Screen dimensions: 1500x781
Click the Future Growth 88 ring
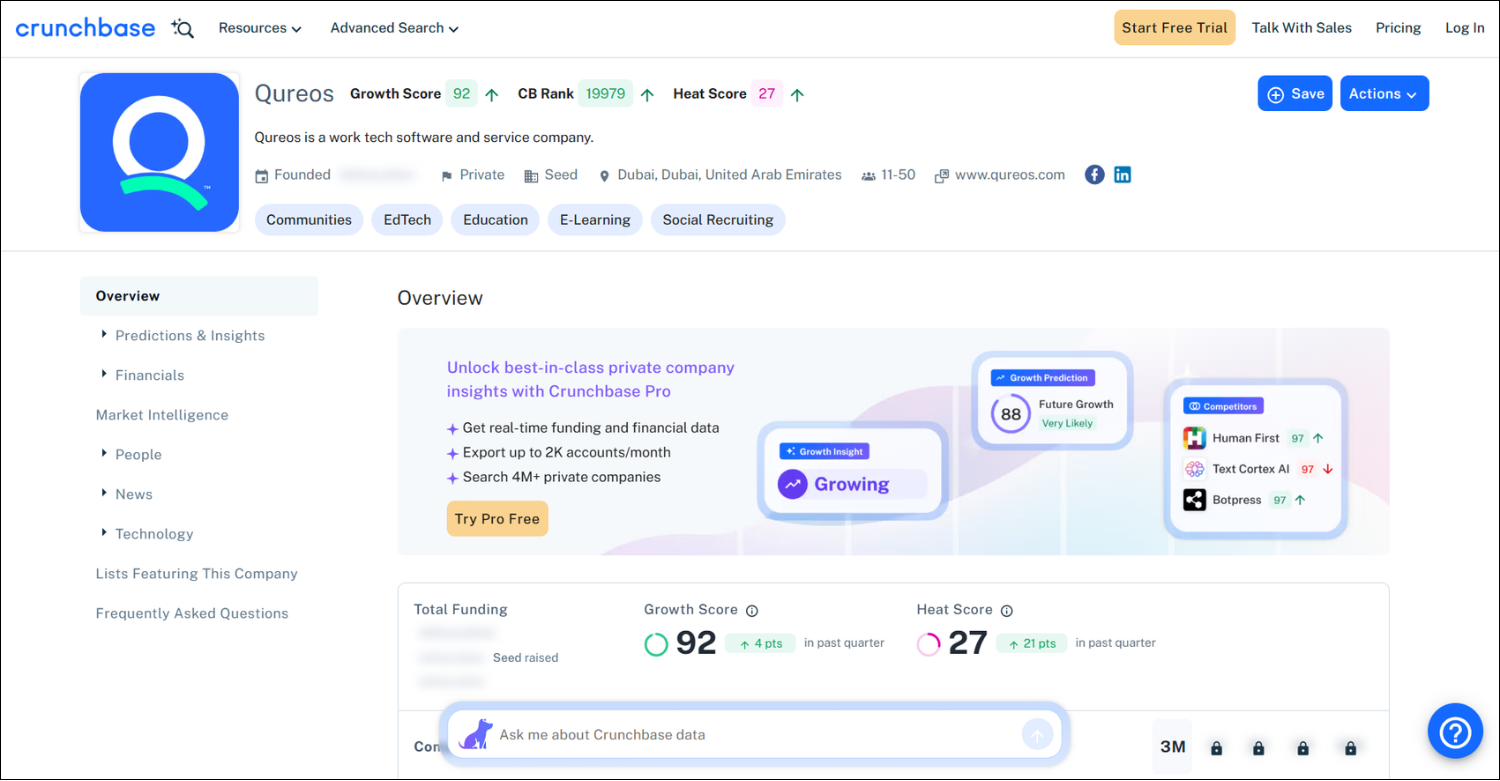[x=1011, y=414]
